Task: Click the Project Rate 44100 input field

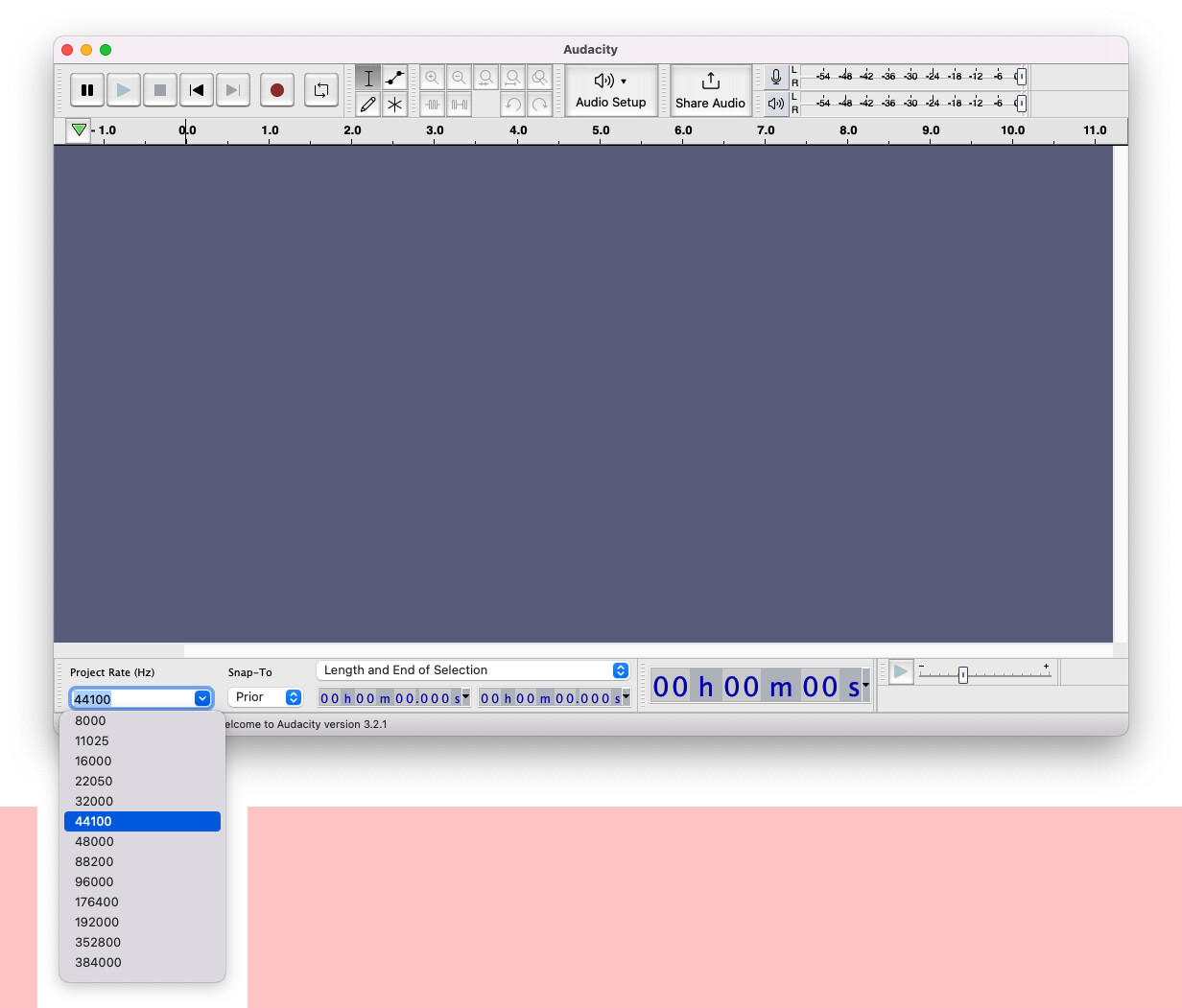Action: [132, 698]
